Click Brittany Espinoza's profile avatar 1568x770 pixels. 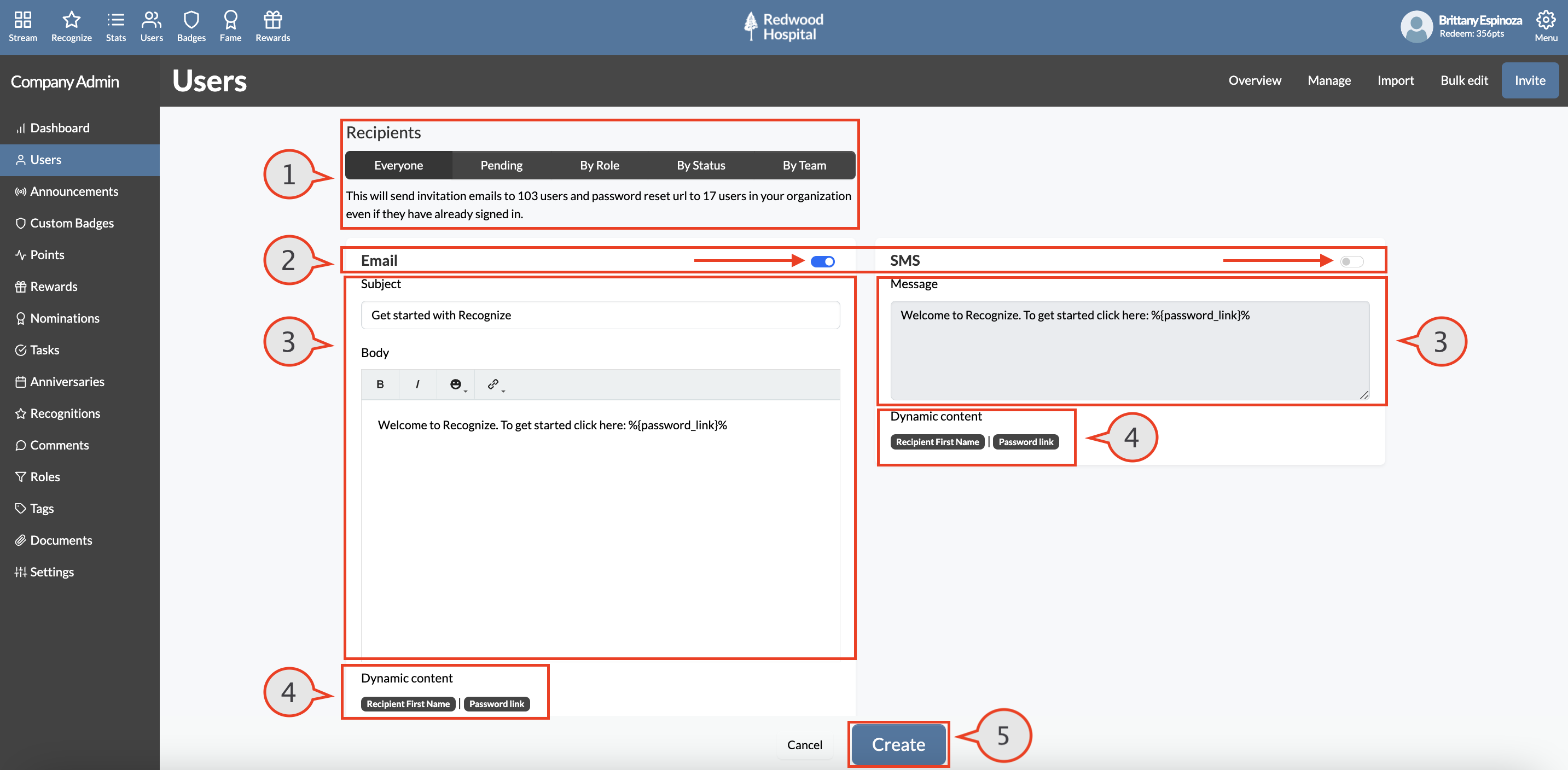[1416, 27]
